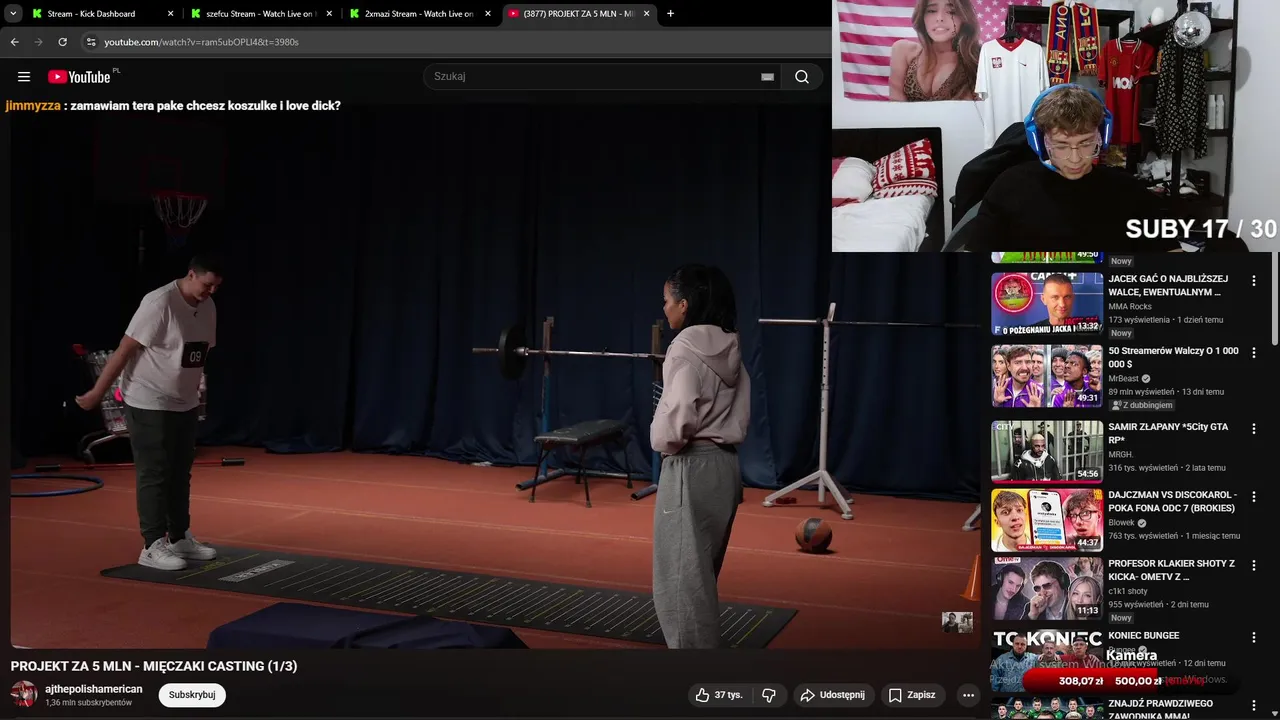Open the YouTube guide hamburger menu

tap(24, 77)
